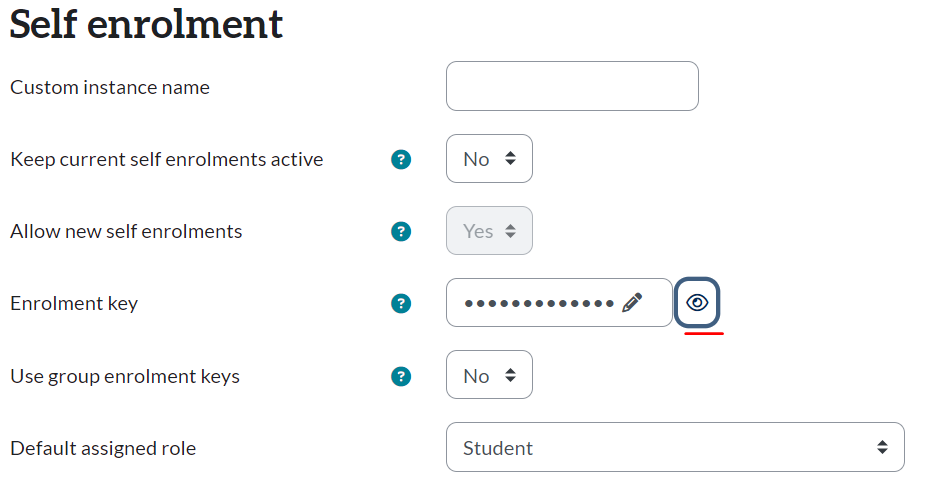This screenshot has width=931, height=487.
Task: Show help for Enrolment key
Action: (401, 303)
